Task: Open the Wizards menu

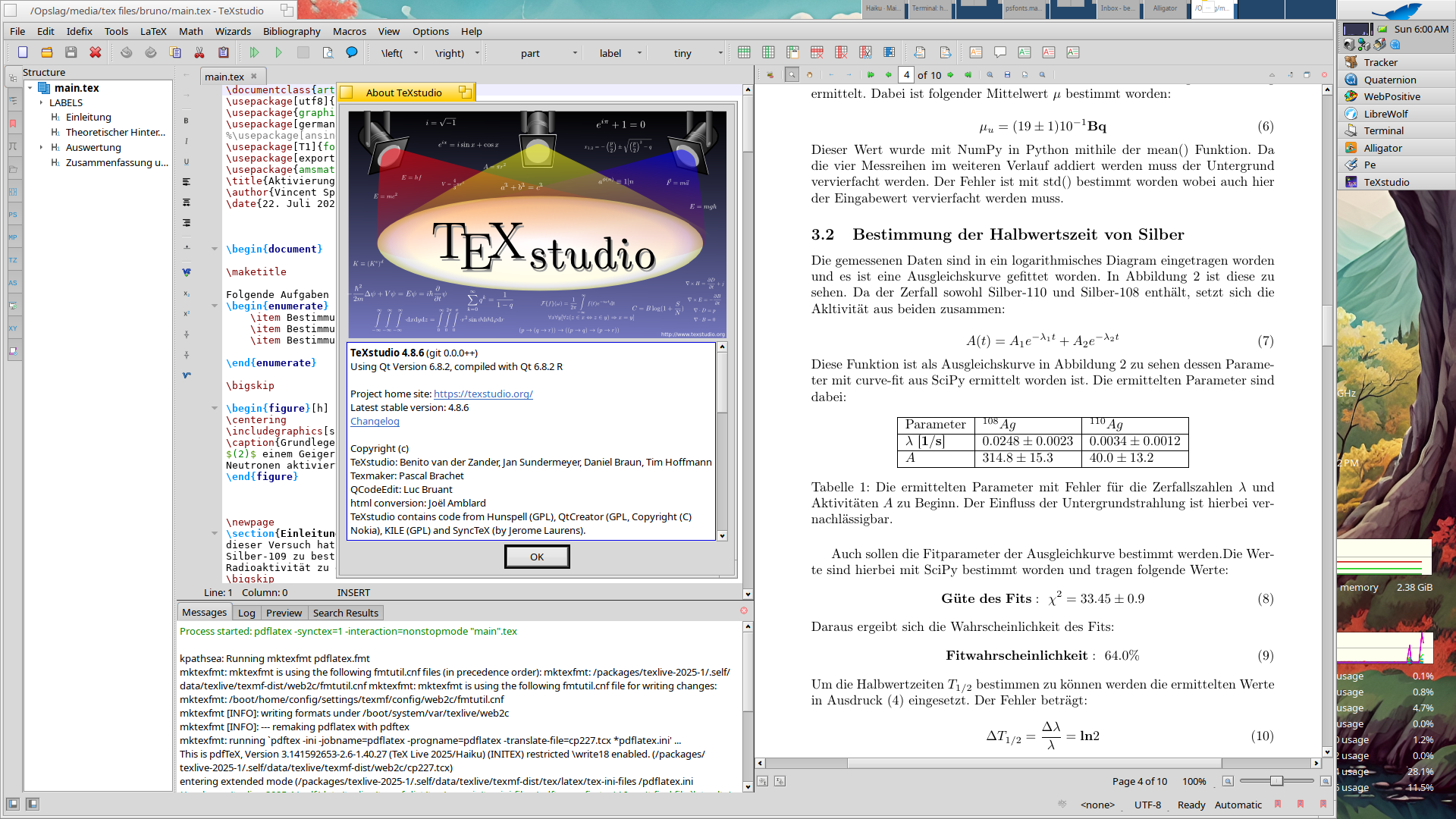Action: [x=233, y=31]
